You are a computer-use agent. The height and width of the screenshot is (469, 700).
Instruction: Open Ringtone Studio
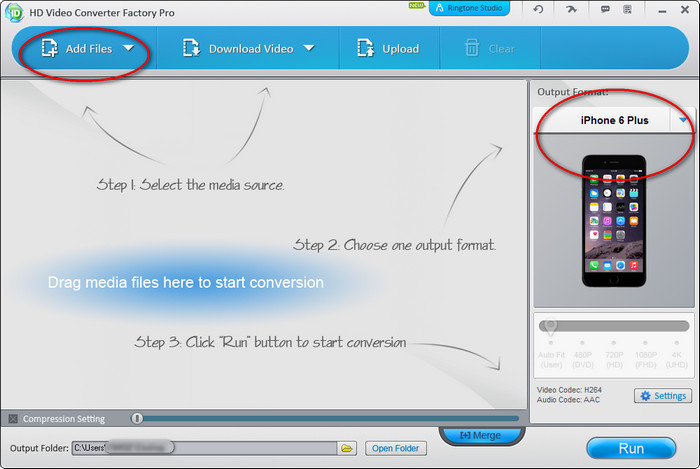click(469, 8)
